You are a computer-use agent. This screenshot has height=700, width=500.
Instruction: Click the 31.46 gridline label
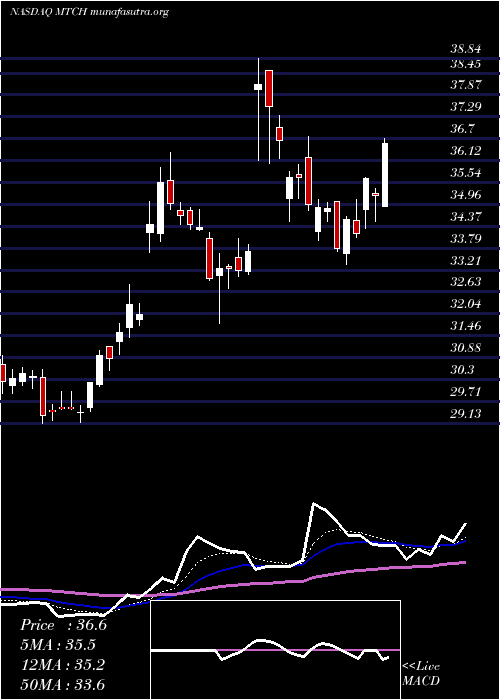[x=466, y=326]
